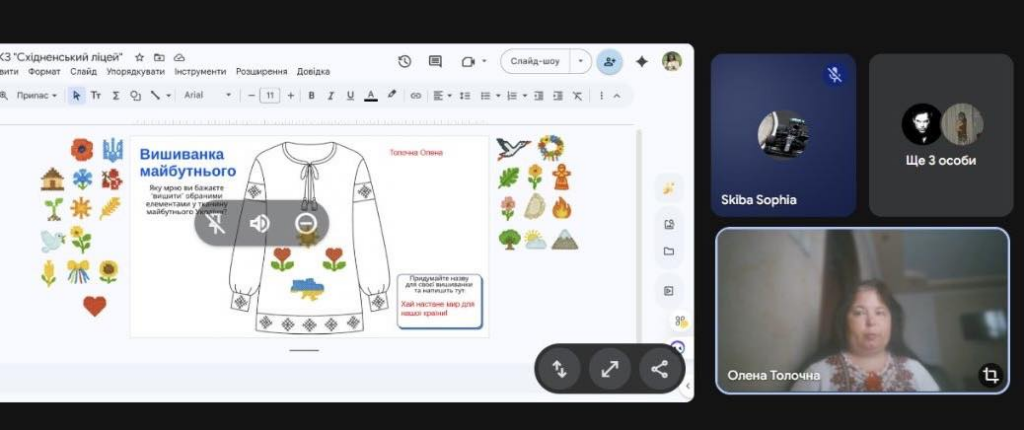Start the Слайд-шоу presentation
The image size is (1024, 430).
pyautogui.click(x=535, y=61)
